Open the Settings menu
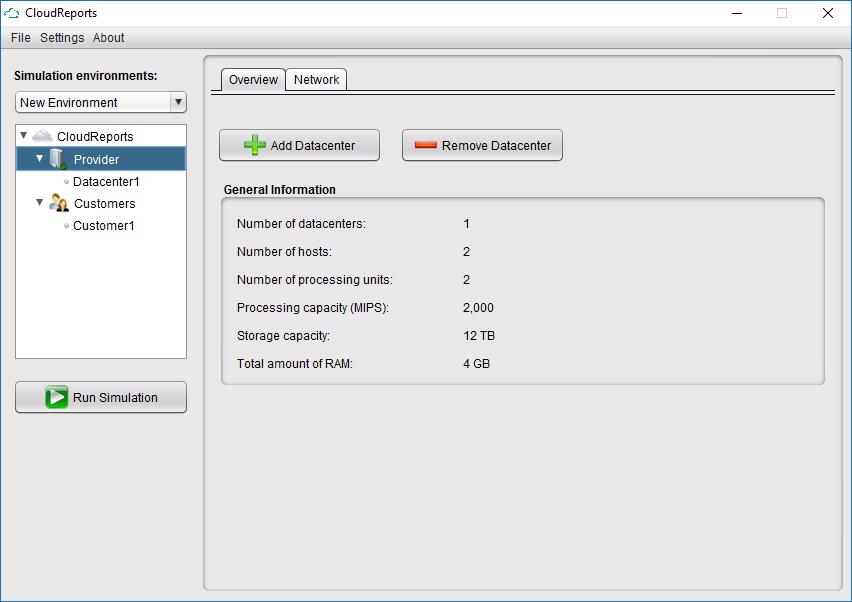The width and height of the screenshot is (852, 602). click(x=62, y=37)
